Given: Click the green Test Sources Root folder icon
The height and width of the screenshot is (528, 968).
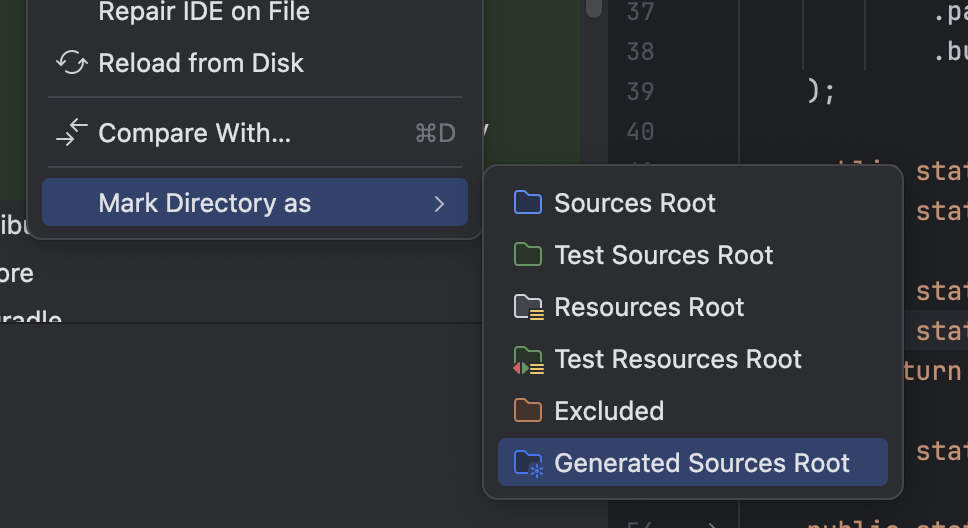Looking at the screenshot, I should 528,254.
